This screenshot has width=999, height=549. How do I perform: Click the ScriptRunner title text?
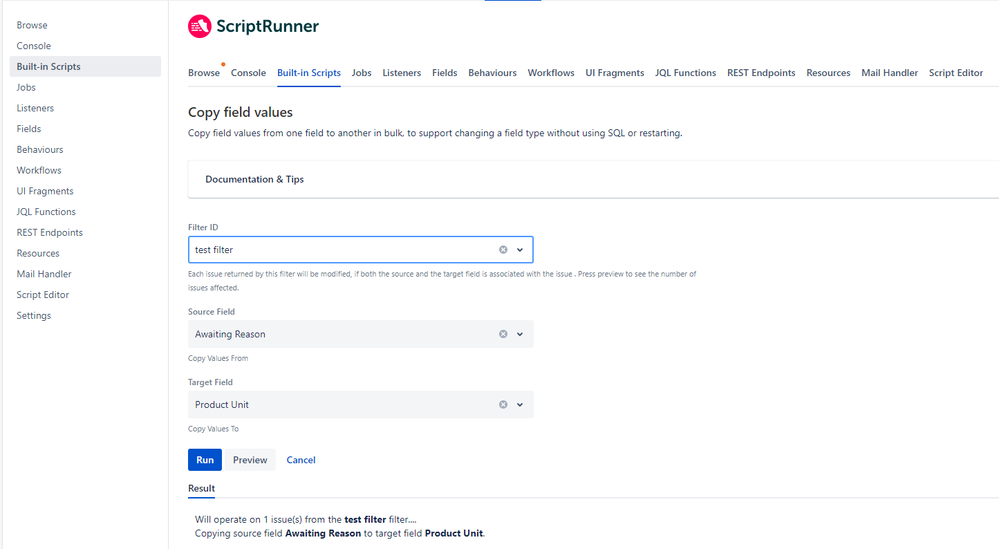coord(268,26)
